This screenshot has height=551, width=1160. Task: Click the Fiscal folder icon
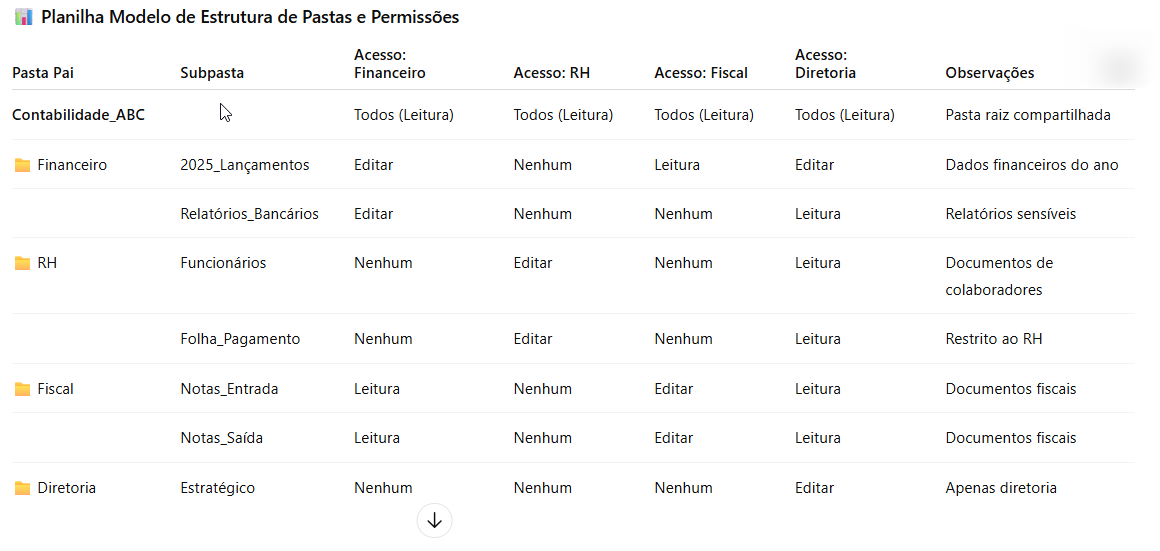[22, 389]
